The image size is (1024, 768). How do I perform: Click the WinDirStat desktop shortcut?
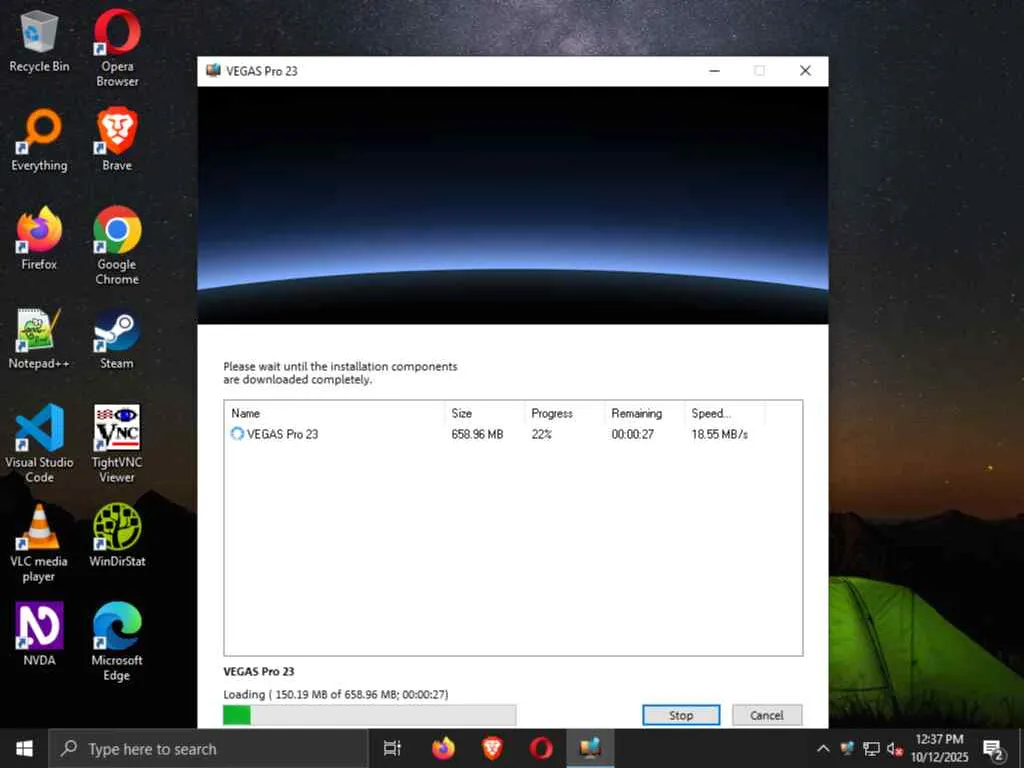point(117,536)
